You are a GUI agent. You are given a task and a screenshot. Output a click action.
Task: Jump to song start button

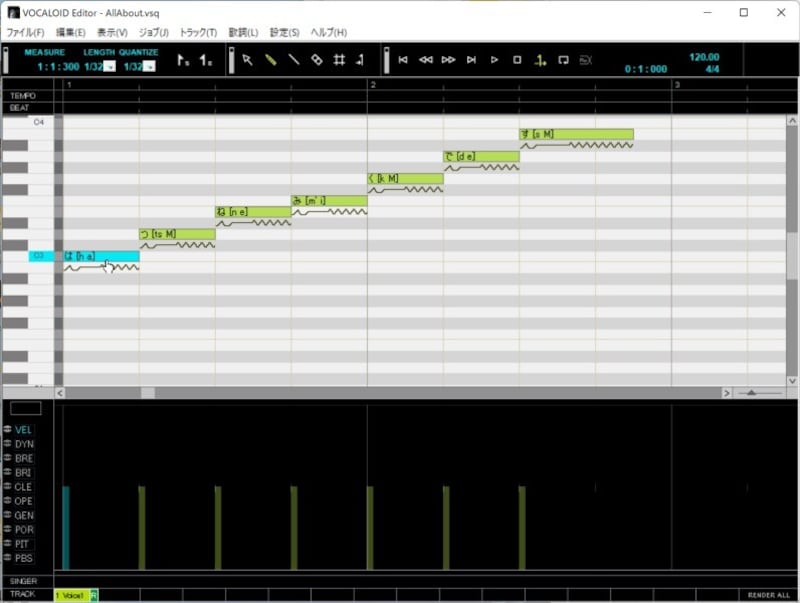tap(403, 60)
